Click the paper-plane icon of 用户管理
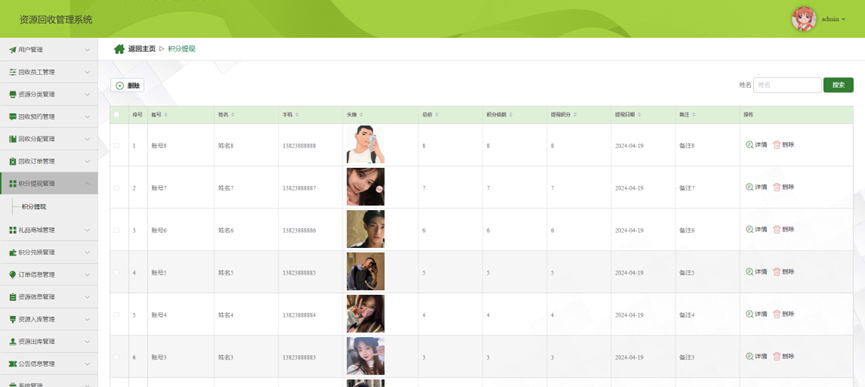The width and height of the screenshot is (865, 387). [13, 50]
